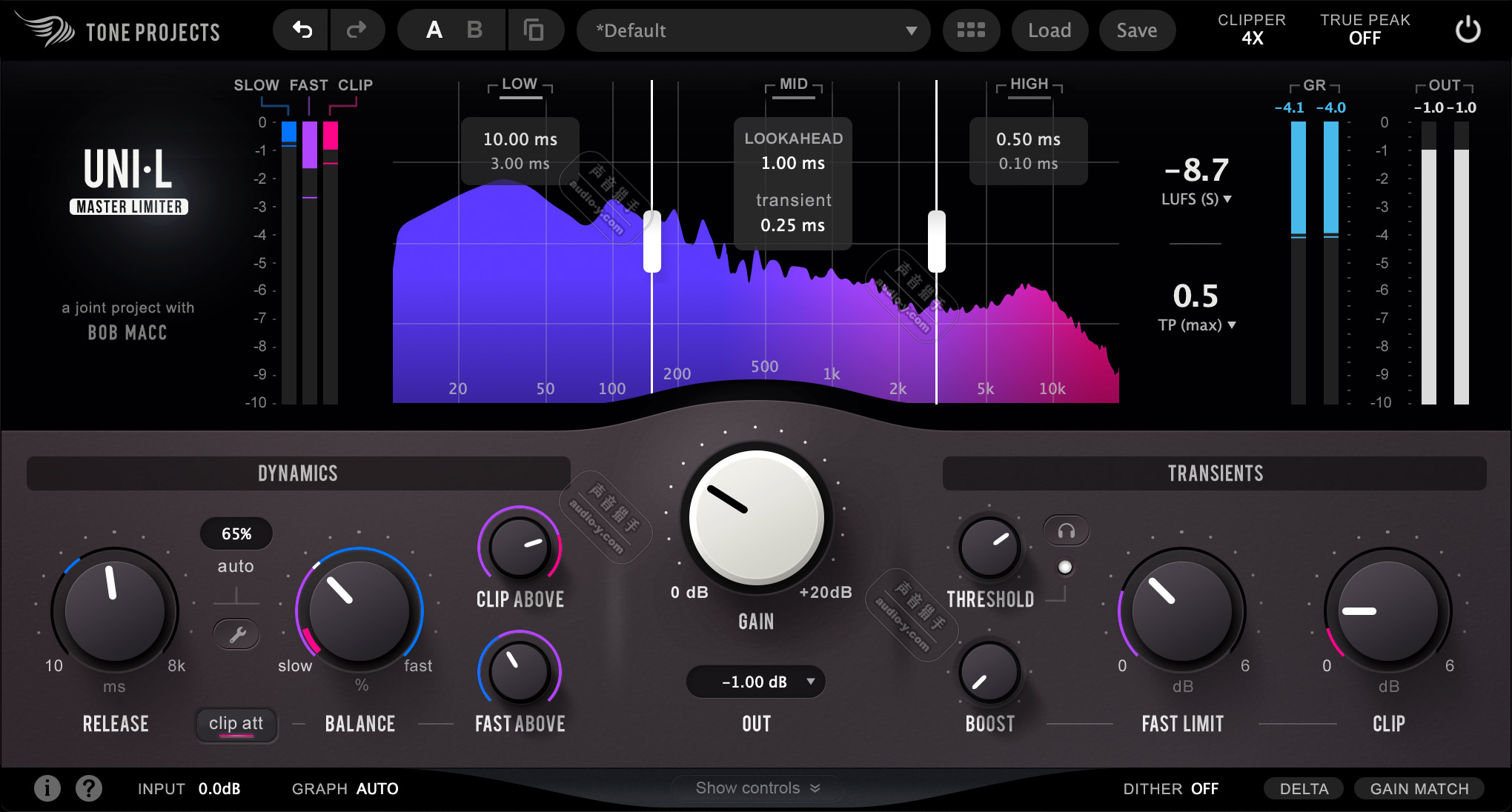Screen dimensions: 1512x812
Task: Expand Show controls panel
Action: (x=757, y=788)
